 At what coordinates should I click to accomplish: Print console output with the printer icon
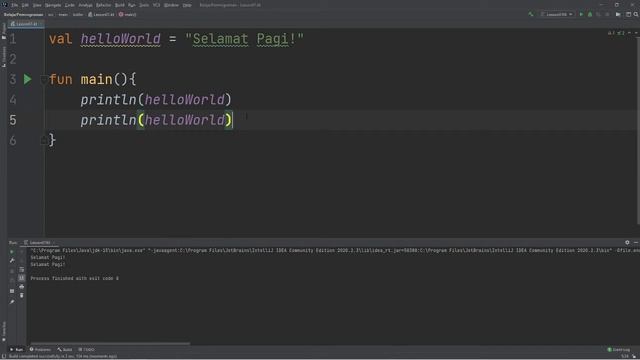[22, 287]
